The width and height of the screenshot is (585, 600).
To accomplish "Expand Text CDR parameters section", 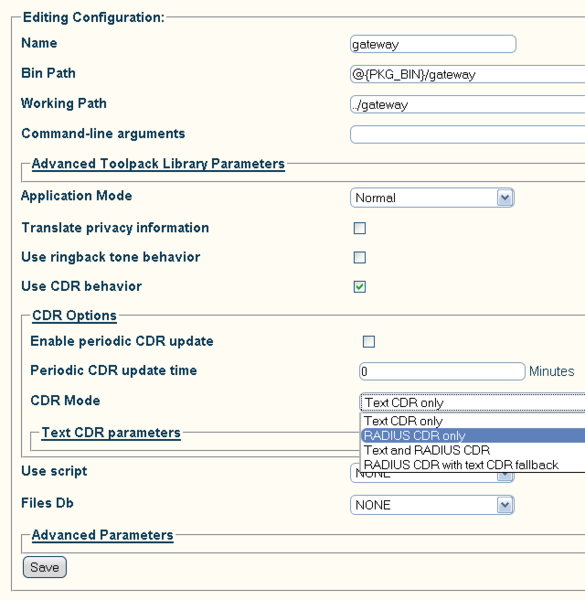I will 111,433.
